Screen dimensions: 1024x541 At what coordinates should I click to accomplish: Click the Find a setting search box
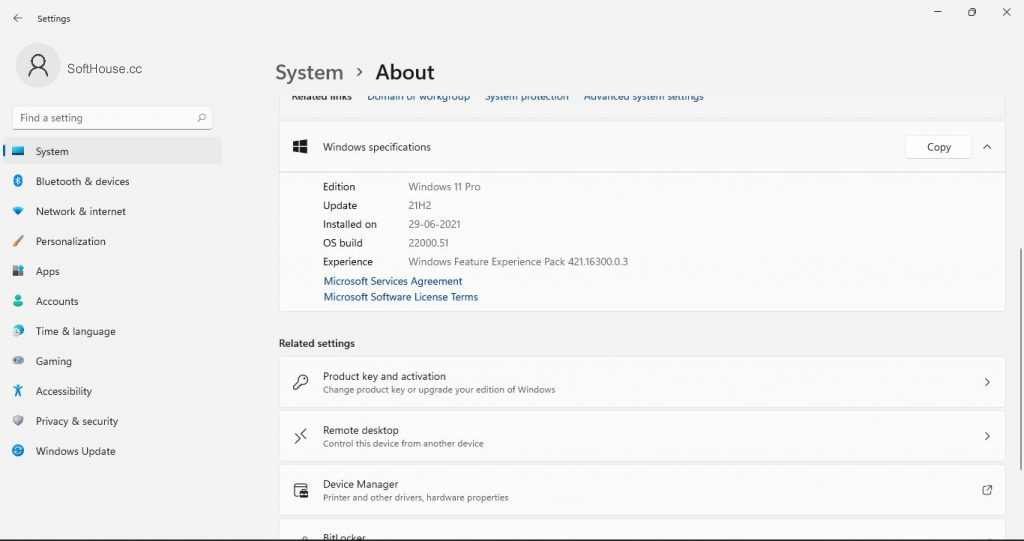click(x=112, y=118)
